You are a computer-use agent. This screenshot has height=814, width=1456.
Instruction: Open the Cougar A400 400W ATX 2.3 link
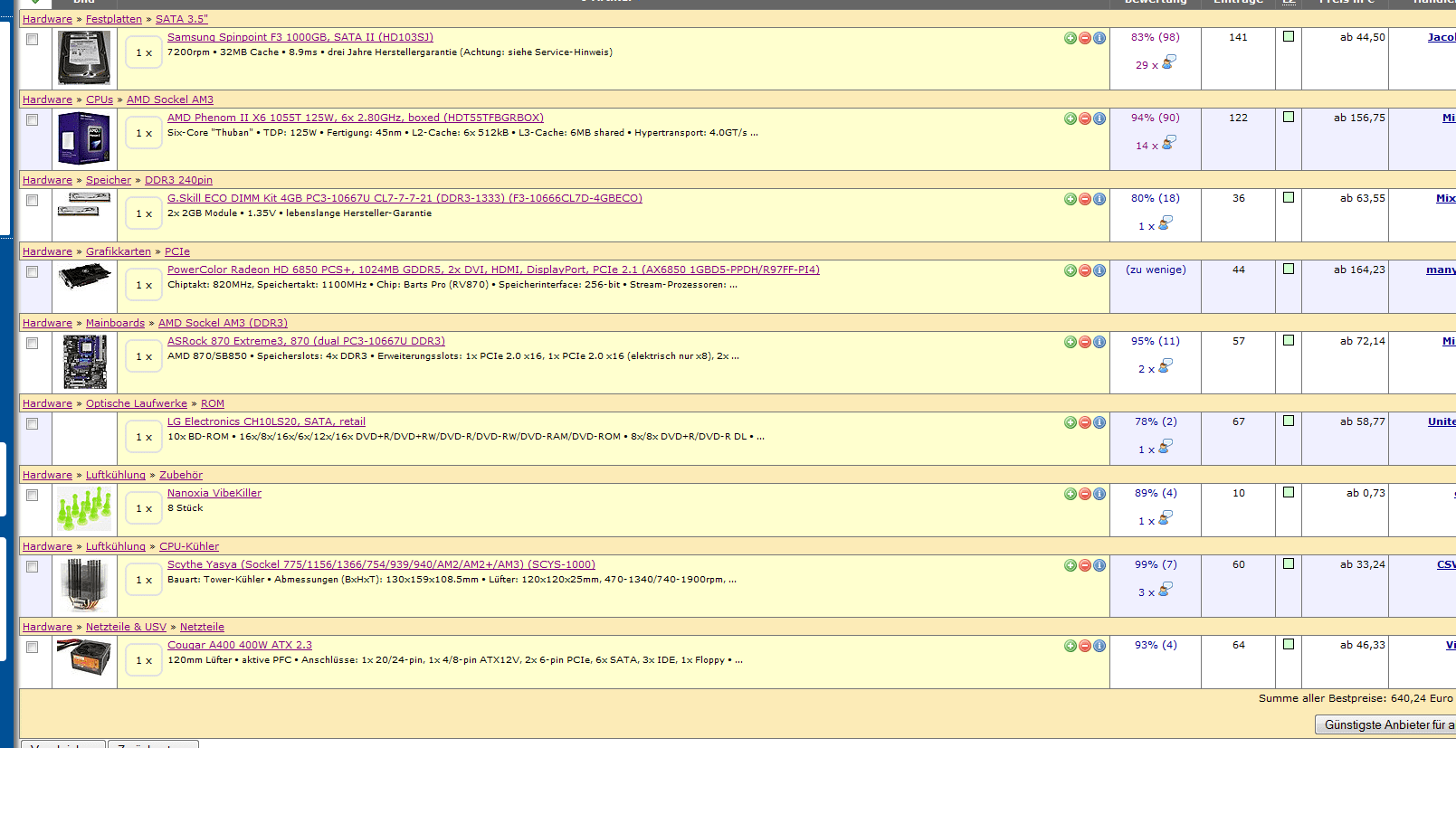click(x=240, y=646)
